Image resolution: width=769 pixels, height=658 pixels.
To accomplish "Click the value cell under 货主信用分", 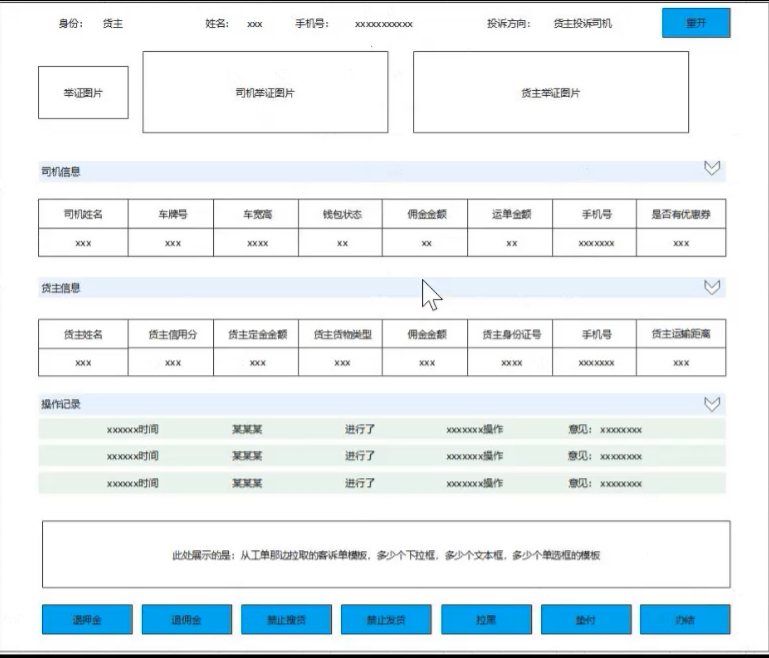I will click(x=171, y=362).
